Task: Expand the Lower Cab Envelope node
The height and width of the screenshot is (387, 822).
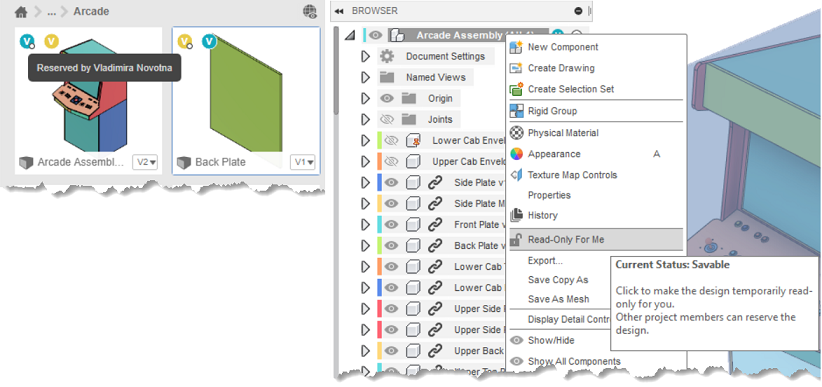Action: (366, 141)
